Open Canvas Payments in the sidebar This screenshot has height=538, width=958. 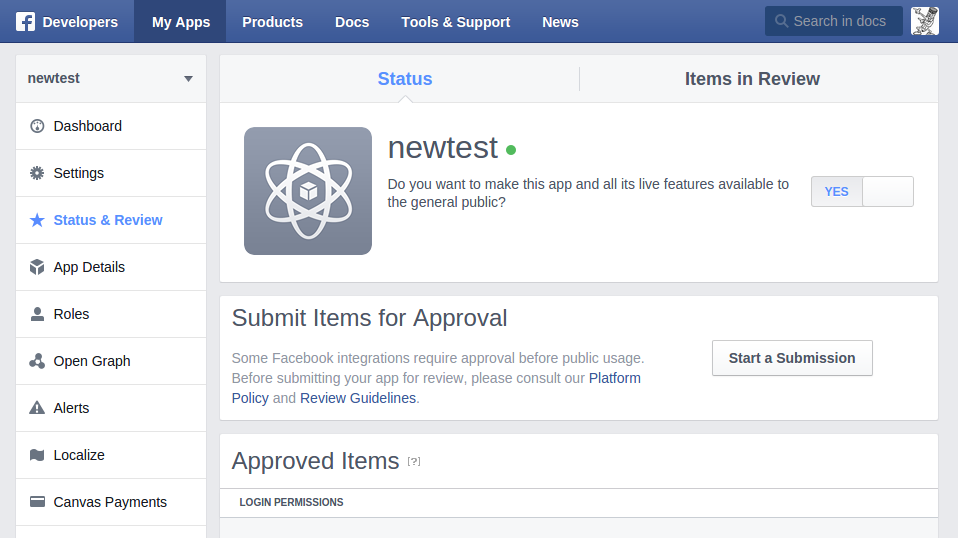pos(111,502)
